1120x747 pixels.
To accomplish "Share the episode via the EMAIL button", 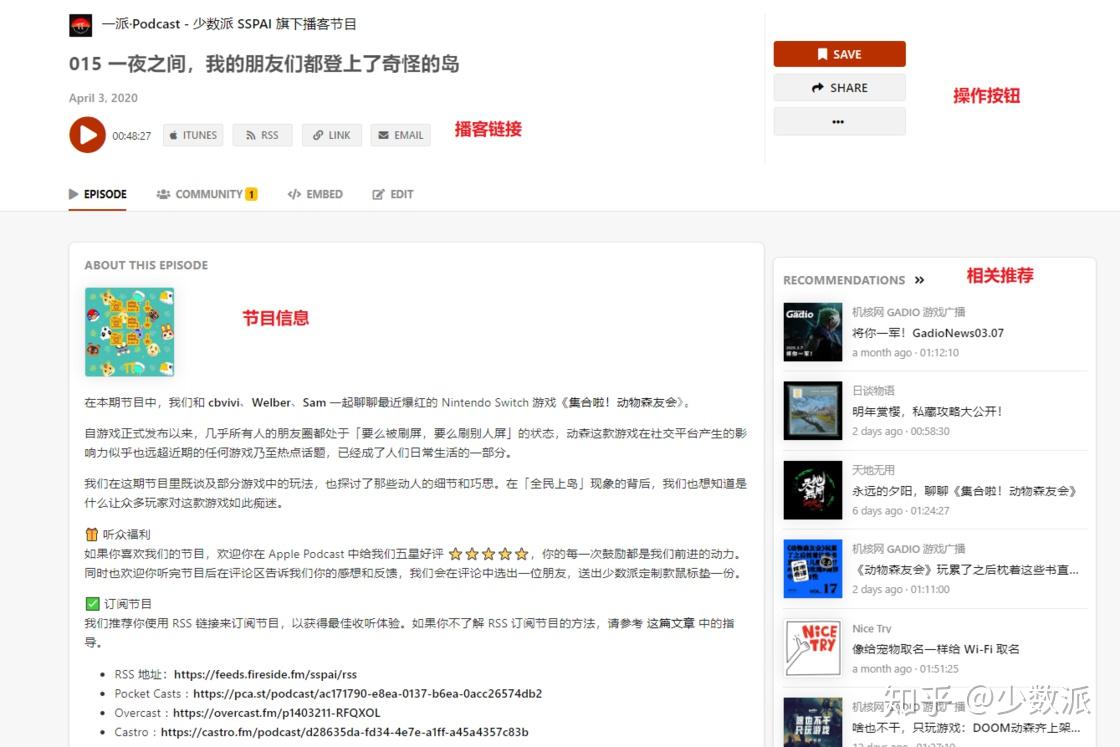I will click(x=401, y=135).
